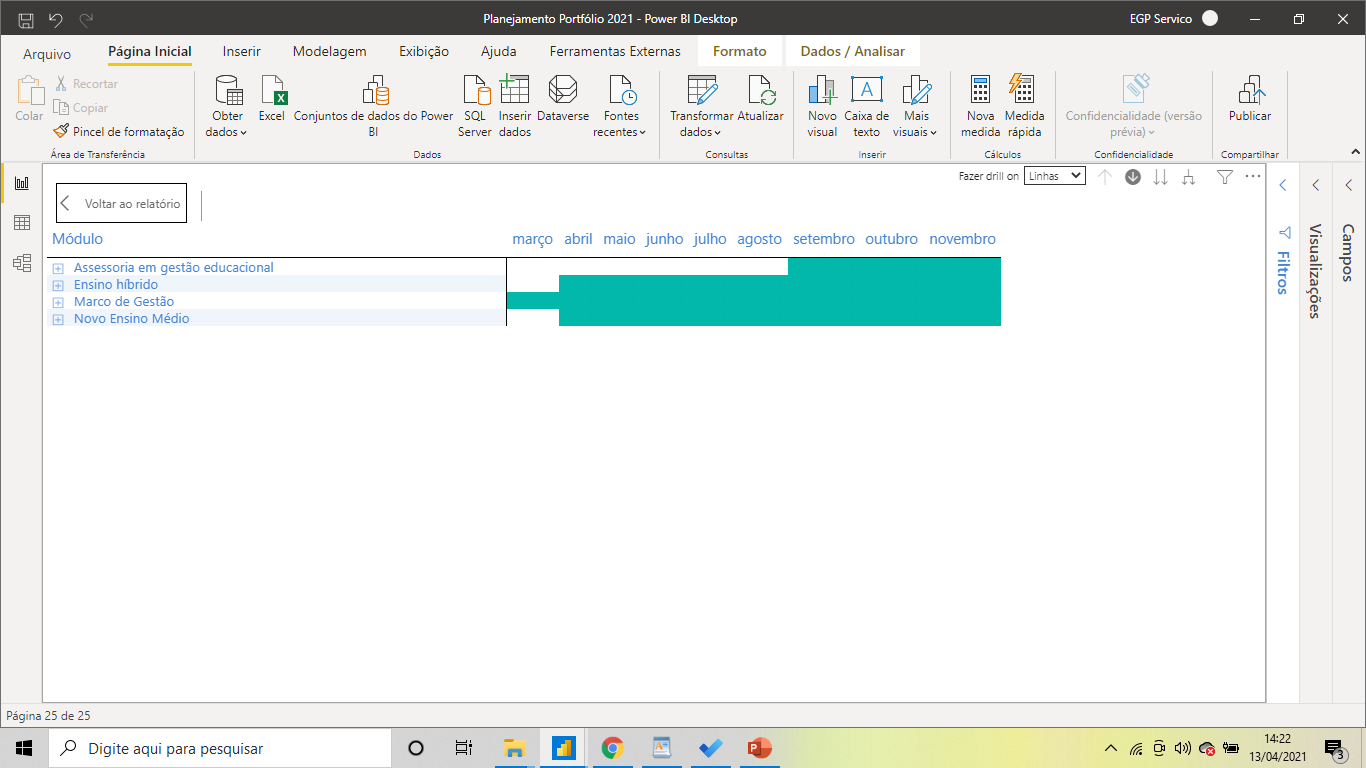The width and height of the screenshot is (1366, 768).
Task: Open Transformar dados query editor
Action: point(701,107)
